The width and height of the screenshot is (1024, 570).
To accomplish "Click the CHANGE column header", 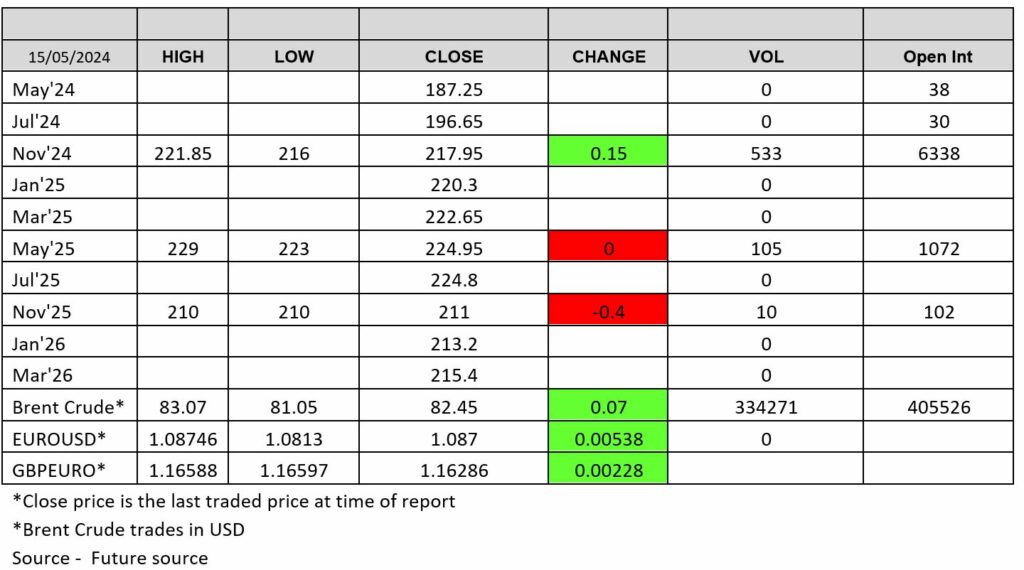I will 609,57.
